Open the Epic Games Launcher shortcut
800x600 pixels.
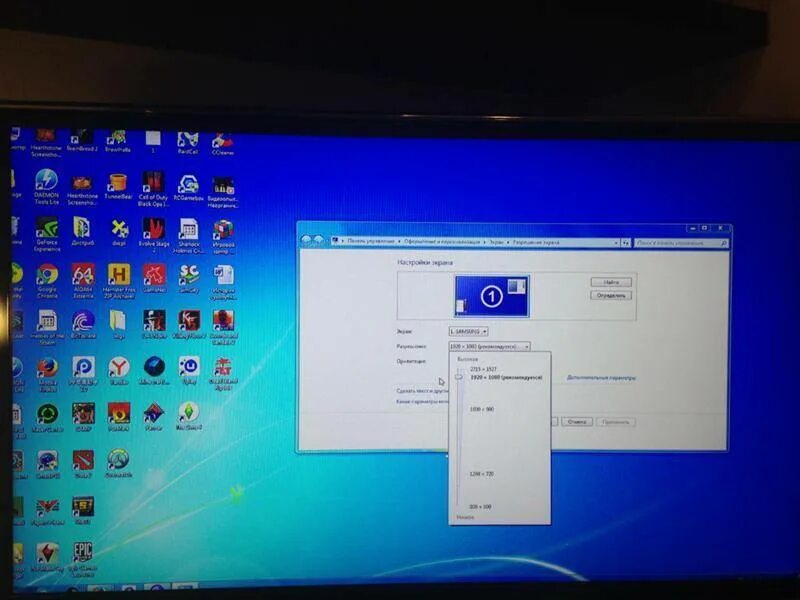pyautogui.click(x=83, y=559)
